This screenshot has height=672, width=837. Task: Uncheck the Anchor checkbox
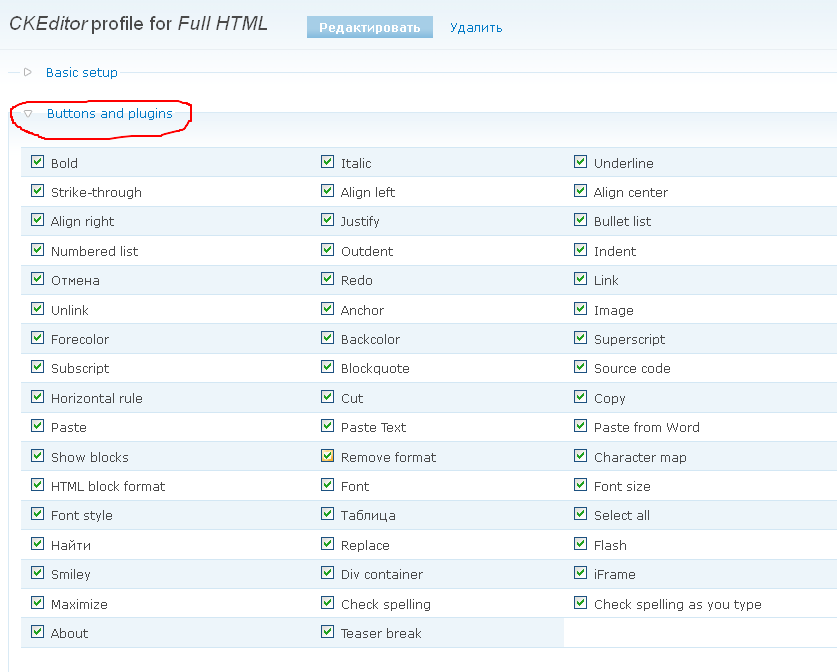coord(327,309)
